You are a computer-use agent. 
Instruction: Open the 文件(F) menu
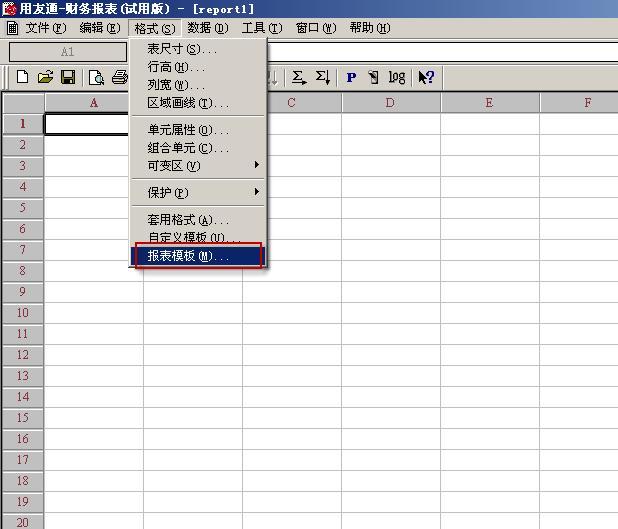[x=46, y=28]
